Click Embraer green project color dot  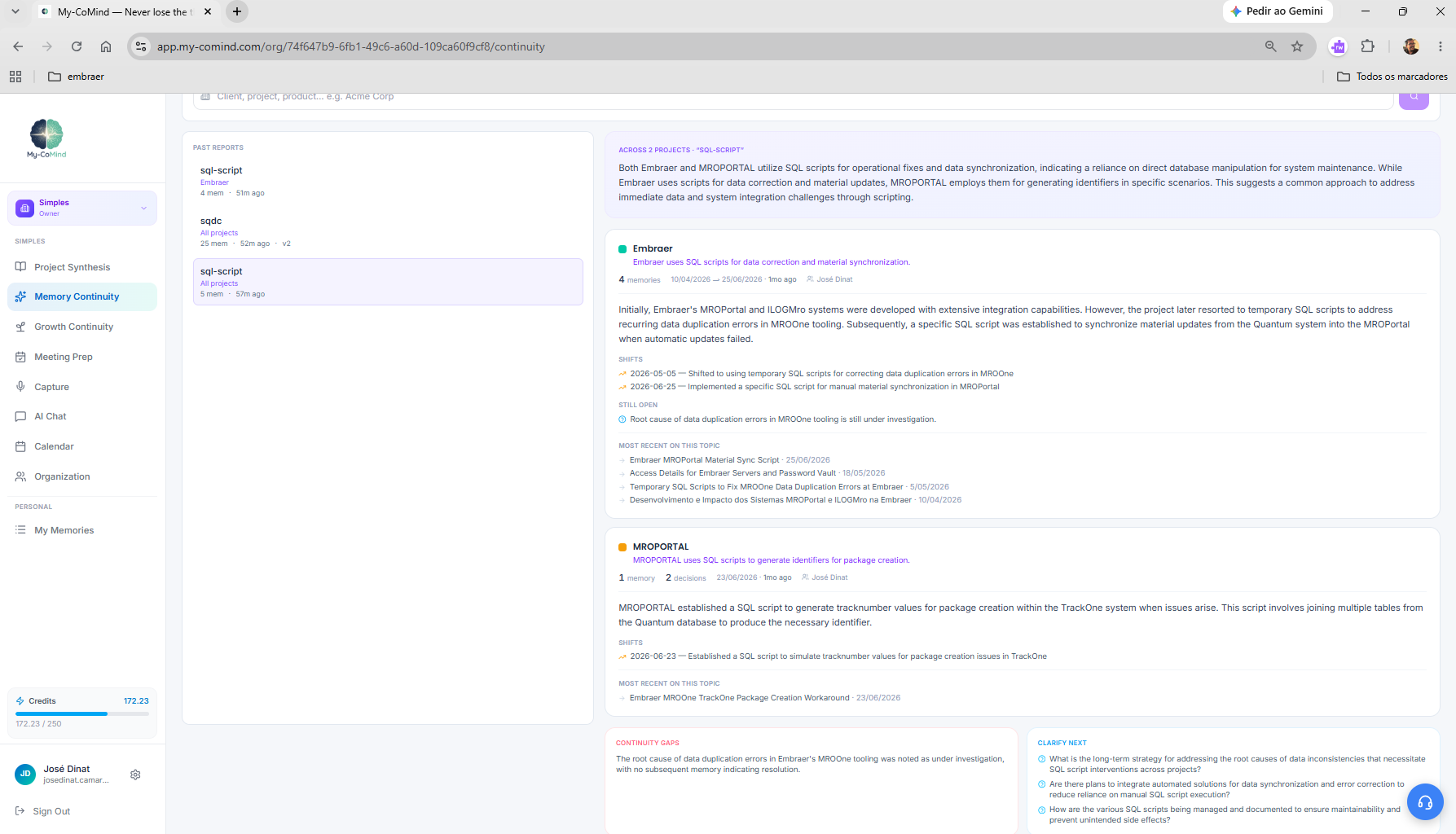coord(622,249)
